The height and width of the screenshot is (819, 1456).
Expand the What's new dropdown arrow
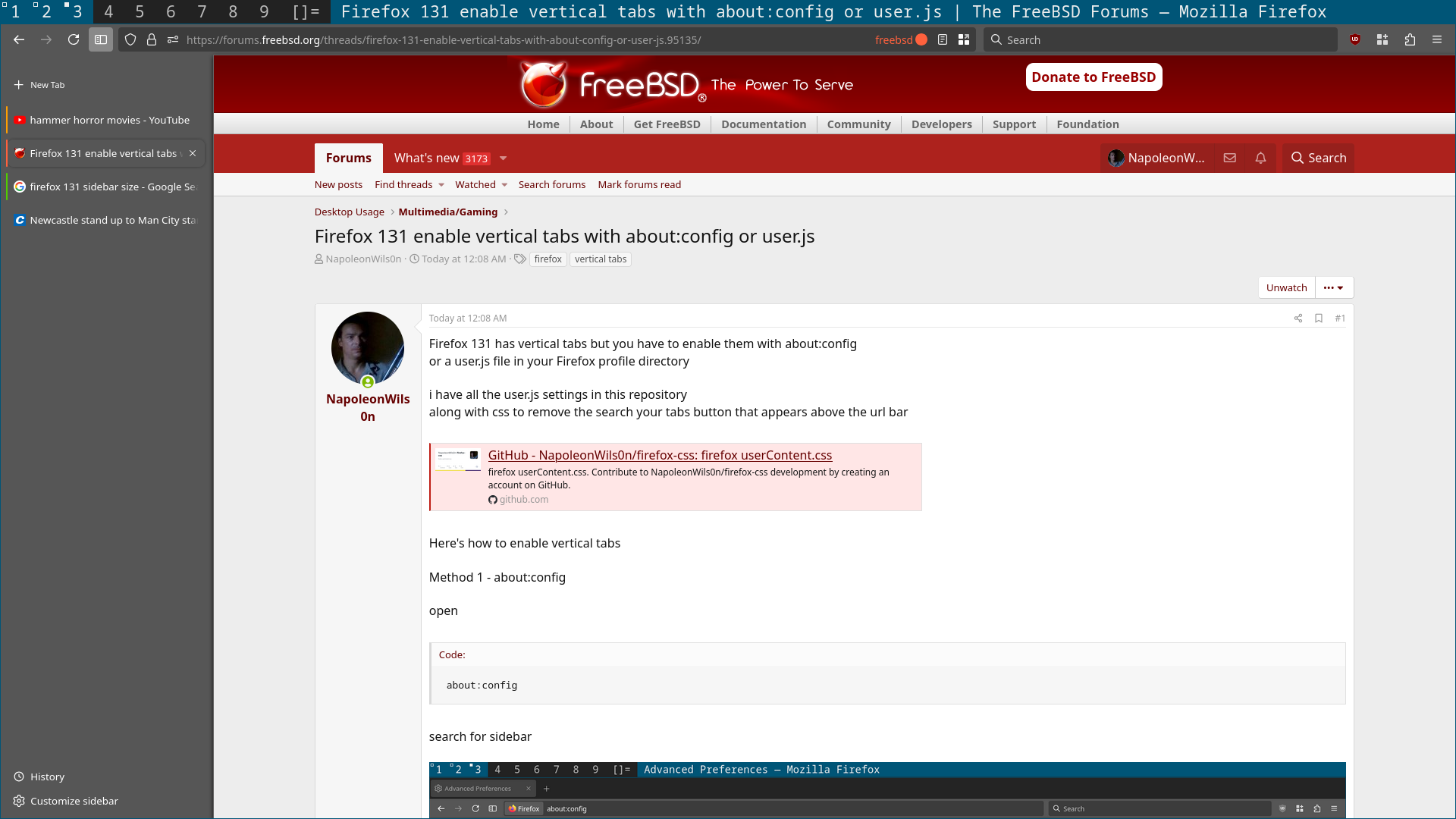coord(503,158)
